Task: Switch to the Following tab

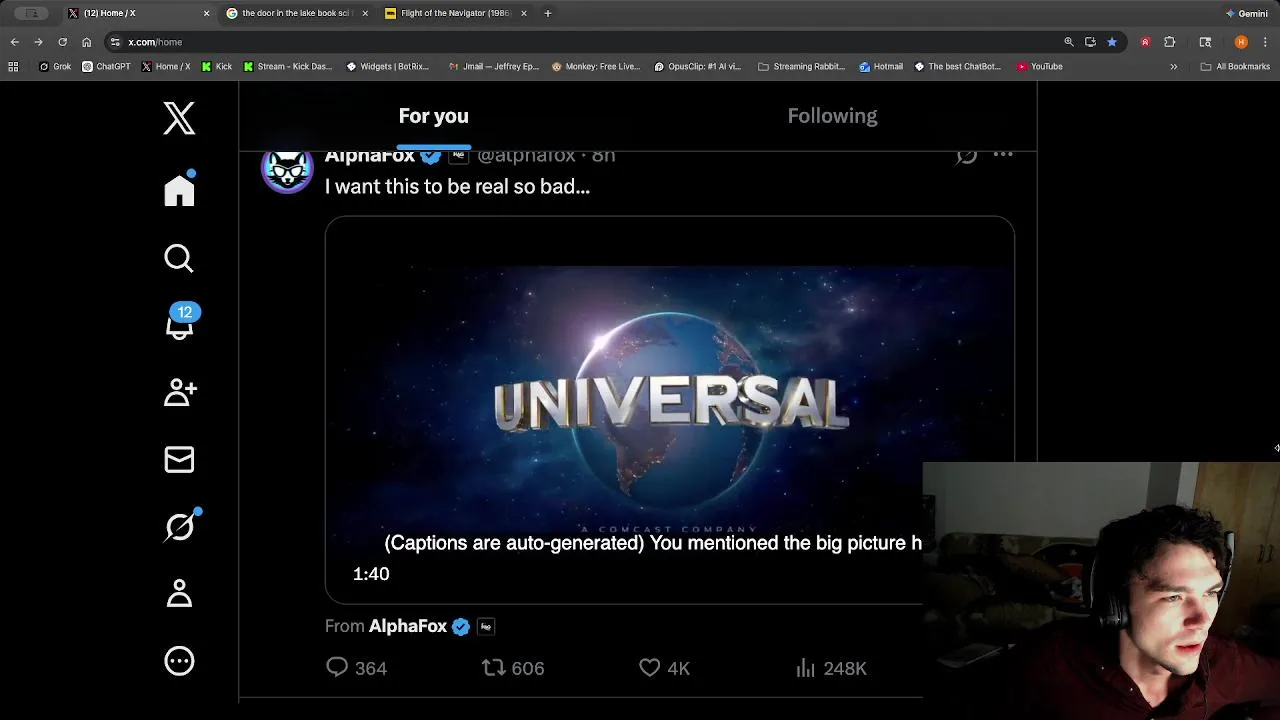Action: click(x=832, y=116)
